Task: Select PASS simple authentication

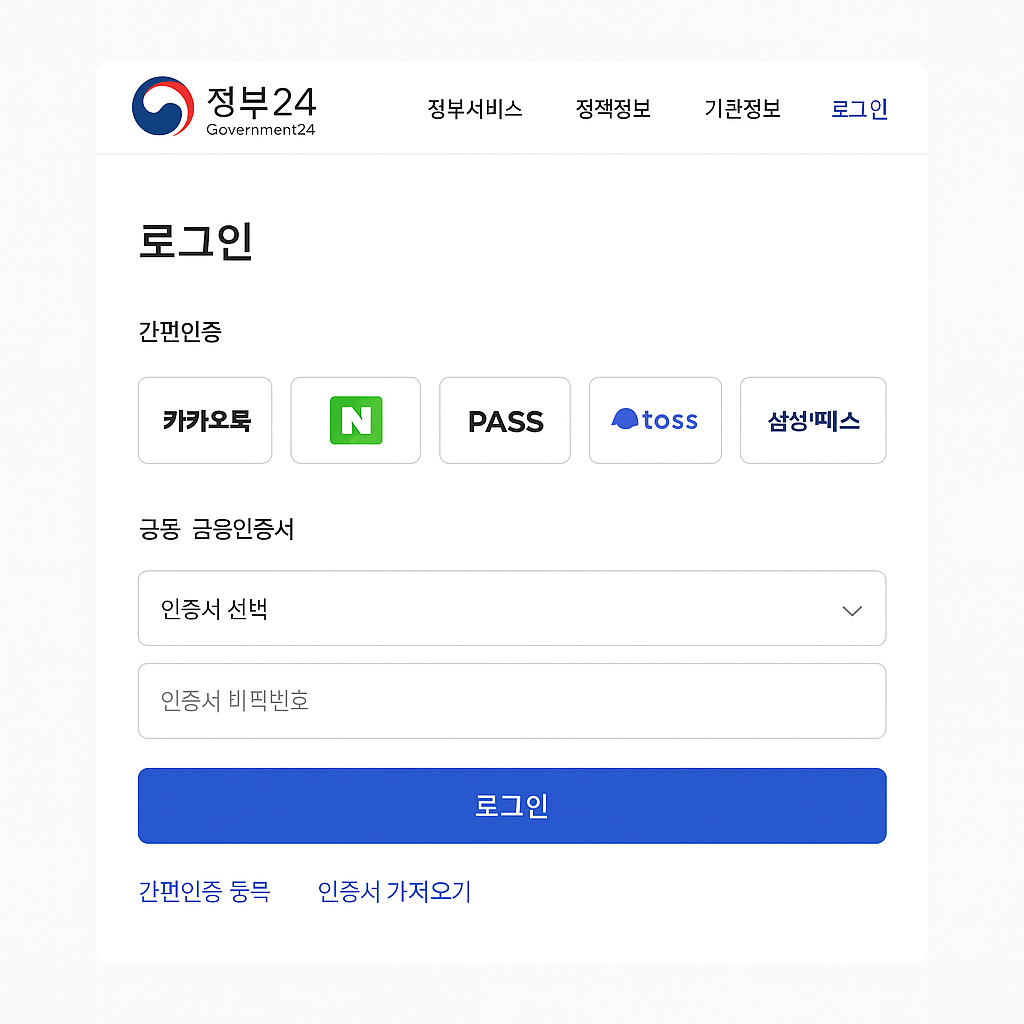Action: [505, 420]
